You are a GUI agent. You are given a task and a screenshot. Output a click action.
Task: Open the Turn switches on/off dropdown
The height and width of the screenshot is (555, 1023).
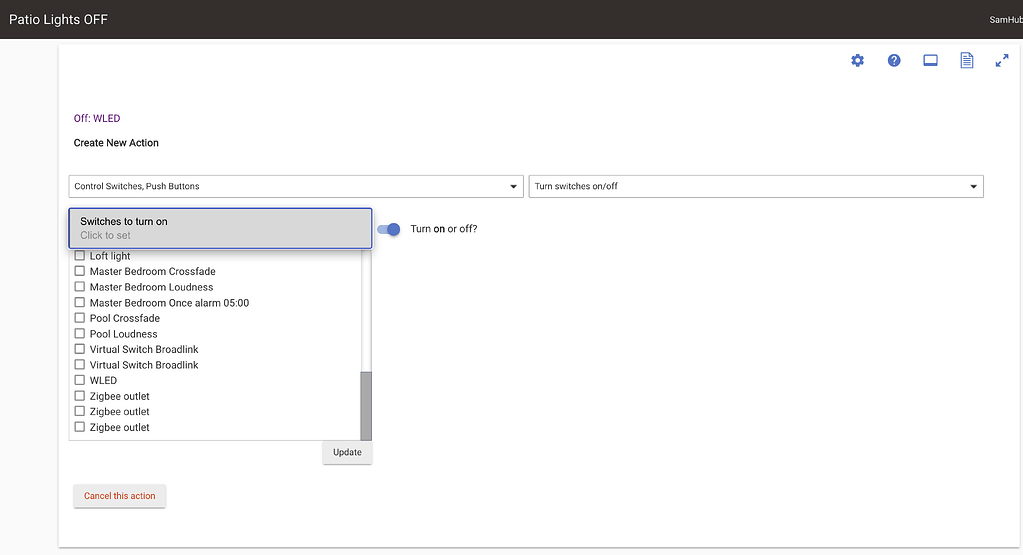click(755, 187)
